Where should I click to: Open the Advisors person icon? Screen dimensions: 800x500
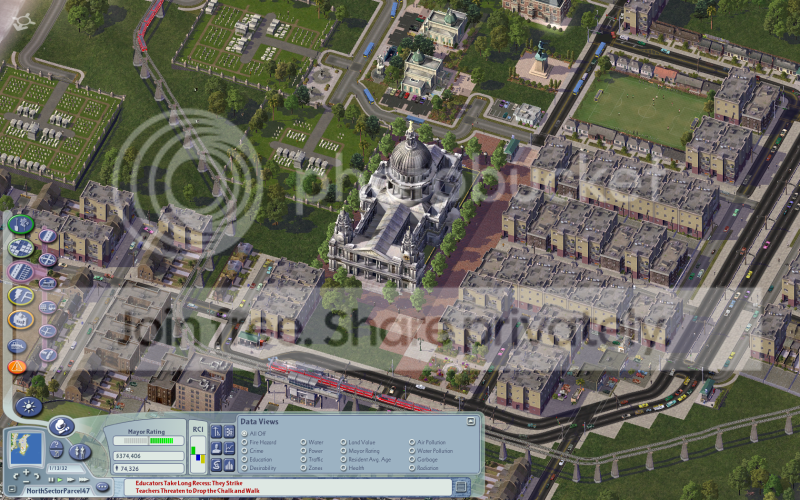click(x=216, y=448)
